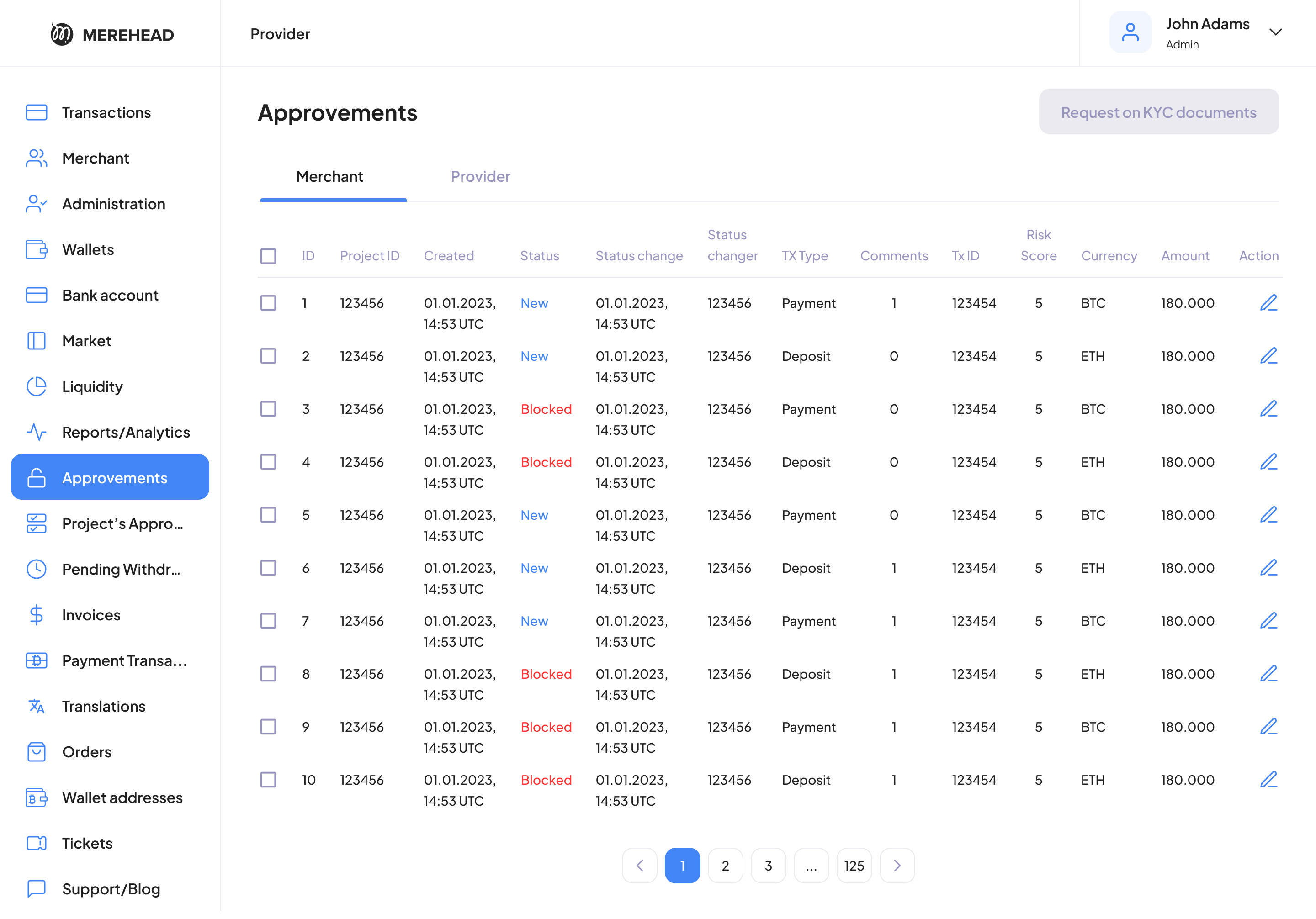The height and width of the screenshot is (919, 1316).
Task: Jump to page 125 in pagination
Action: tap(854, 865)
